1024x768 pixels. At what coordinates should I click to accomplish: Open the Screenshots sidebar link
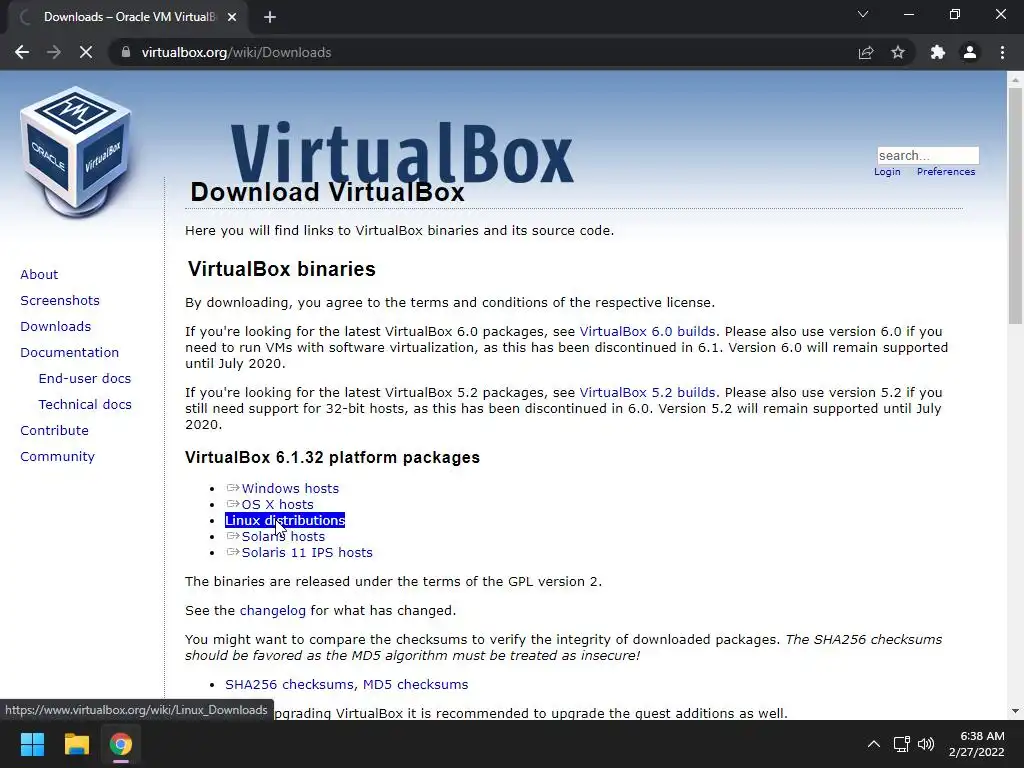pos(60,300)
